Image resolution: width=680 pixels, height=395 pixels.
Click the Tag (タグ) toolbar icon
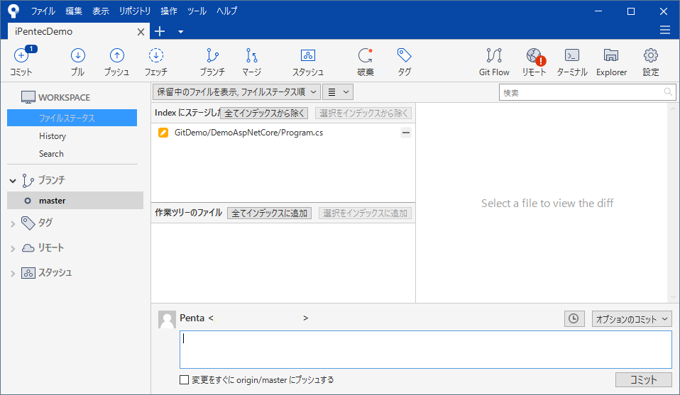(404, 55)
